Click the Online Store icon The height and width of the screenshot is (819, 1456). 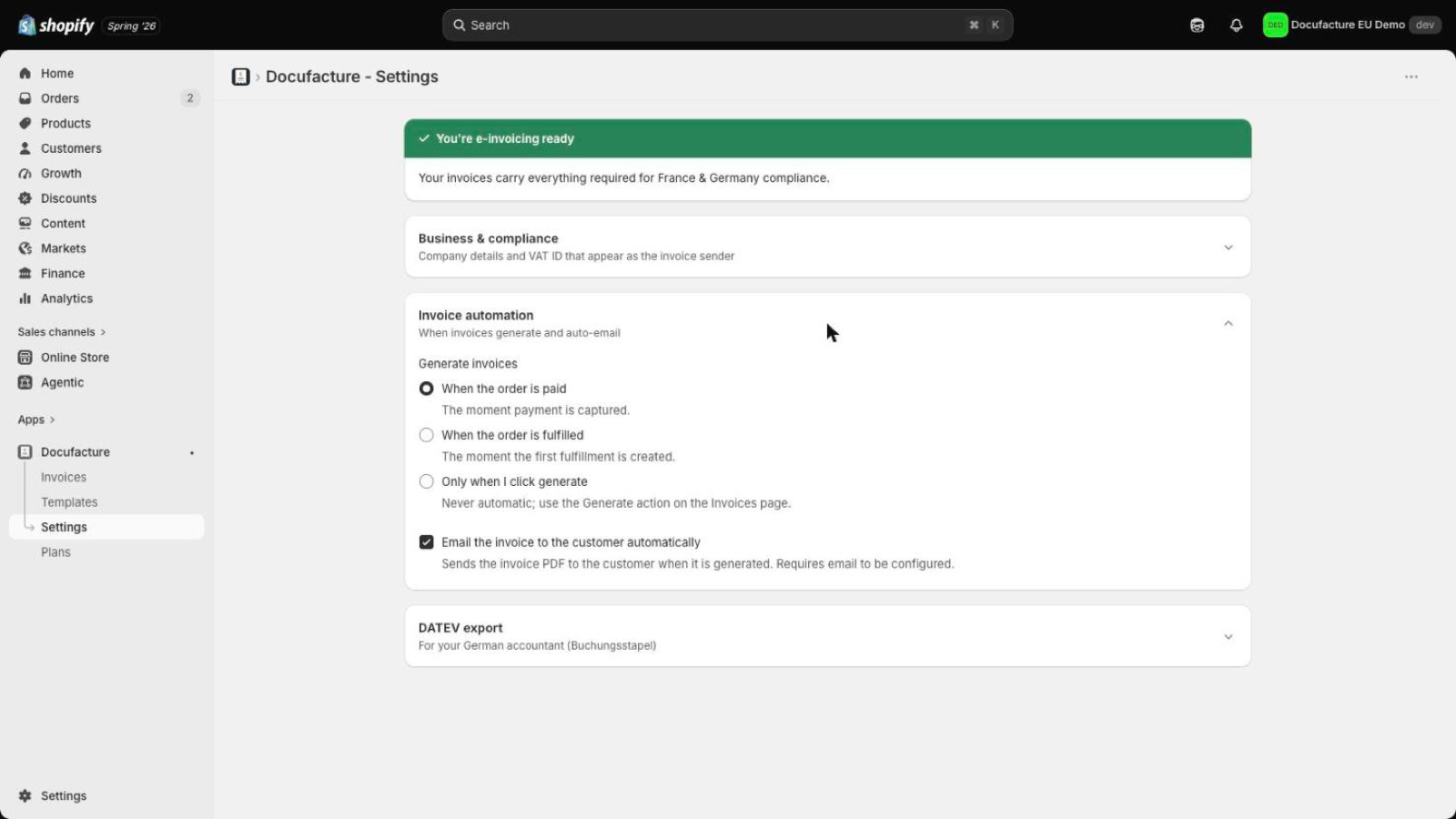[x=25, y=358]
